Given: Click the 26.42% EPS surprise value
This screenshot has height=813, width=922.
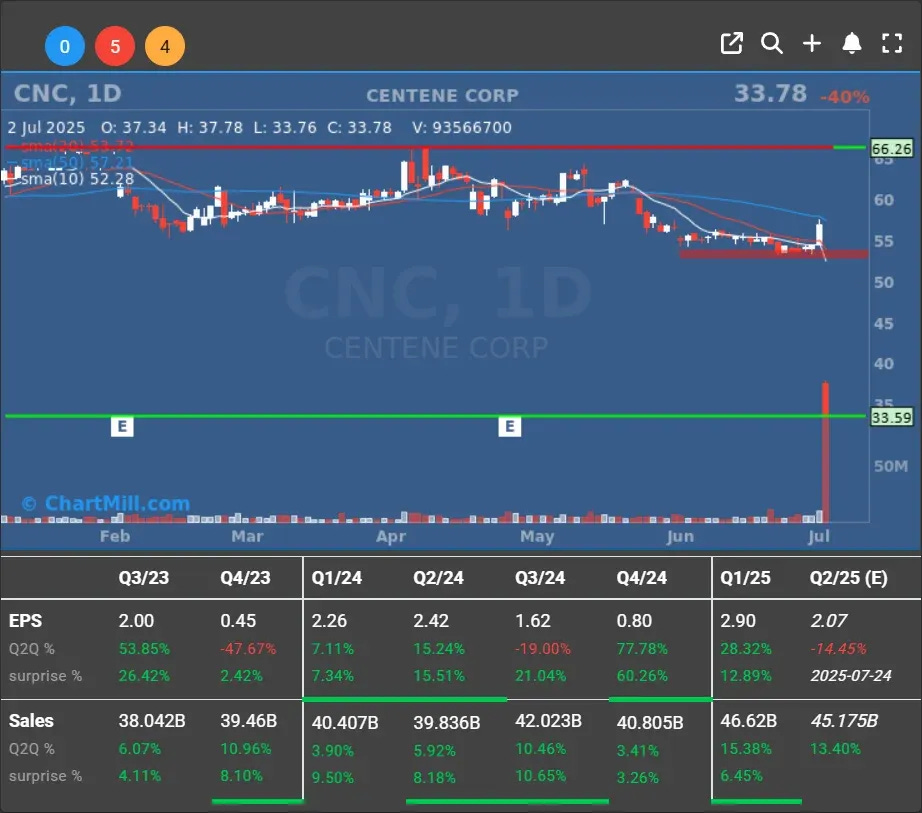Looking at the screenshot, I should (144, 676).
